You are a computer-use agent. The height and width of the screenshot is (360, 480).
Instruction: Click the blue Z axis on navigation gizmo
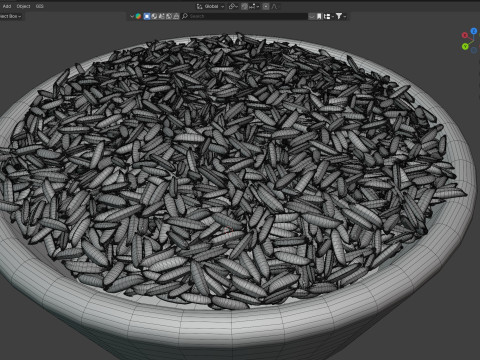click(474, 31)
